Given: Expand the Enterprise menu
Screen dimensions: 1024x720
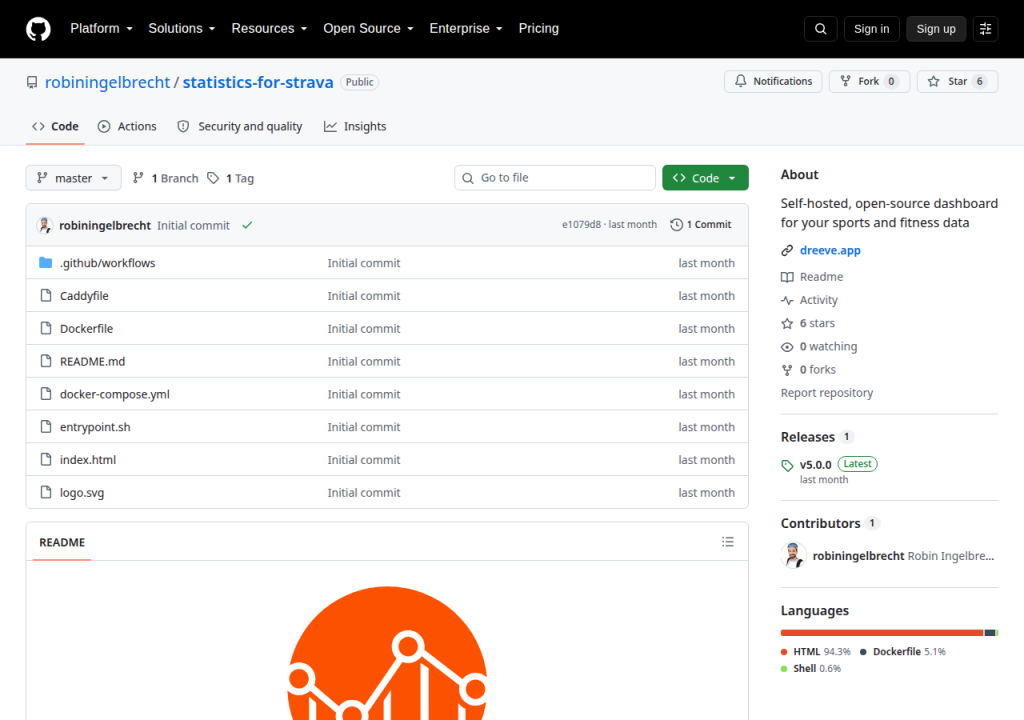Looking at the screenshot, I should click(466, 29).
